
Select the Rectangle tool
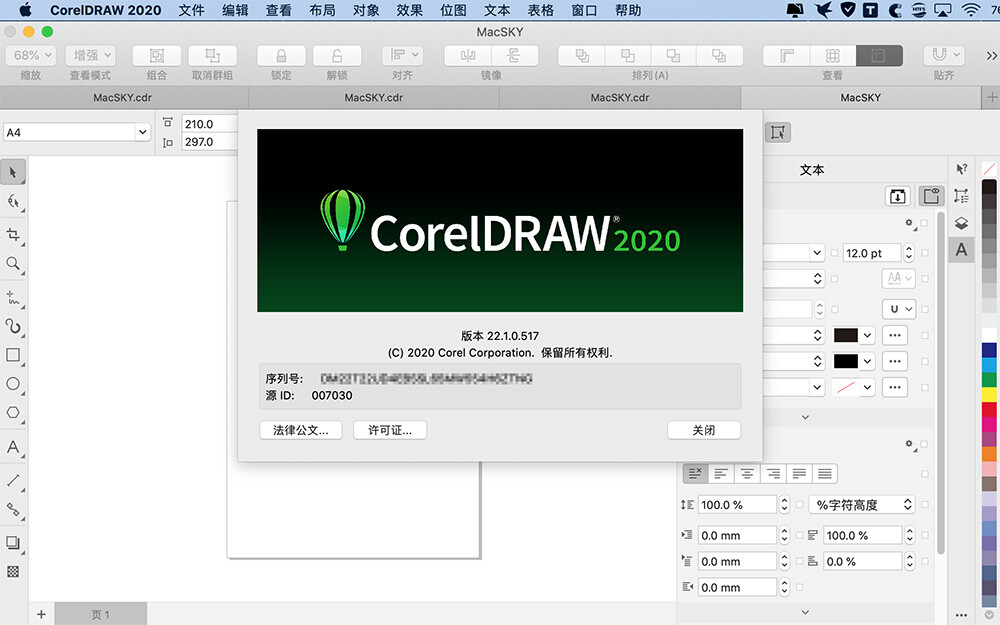[x=13, y=355]
